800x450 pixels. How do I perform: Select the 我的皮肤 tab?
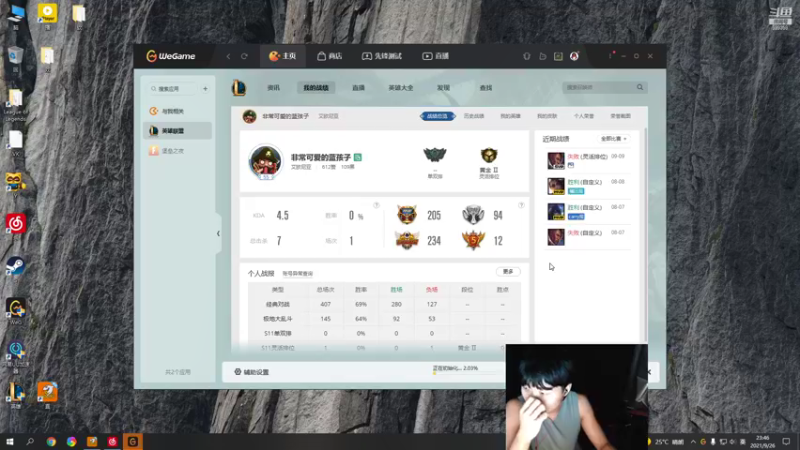coord(547,116)
